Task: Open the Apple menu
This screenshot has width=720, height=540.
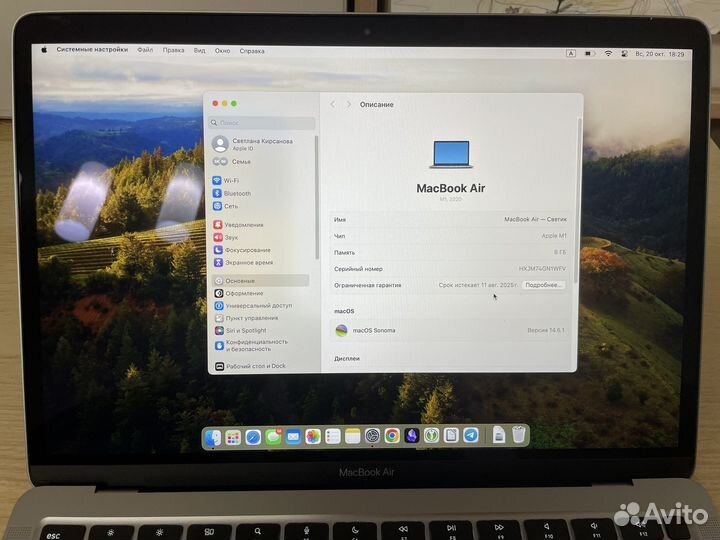Action: [x=44, y=50]
